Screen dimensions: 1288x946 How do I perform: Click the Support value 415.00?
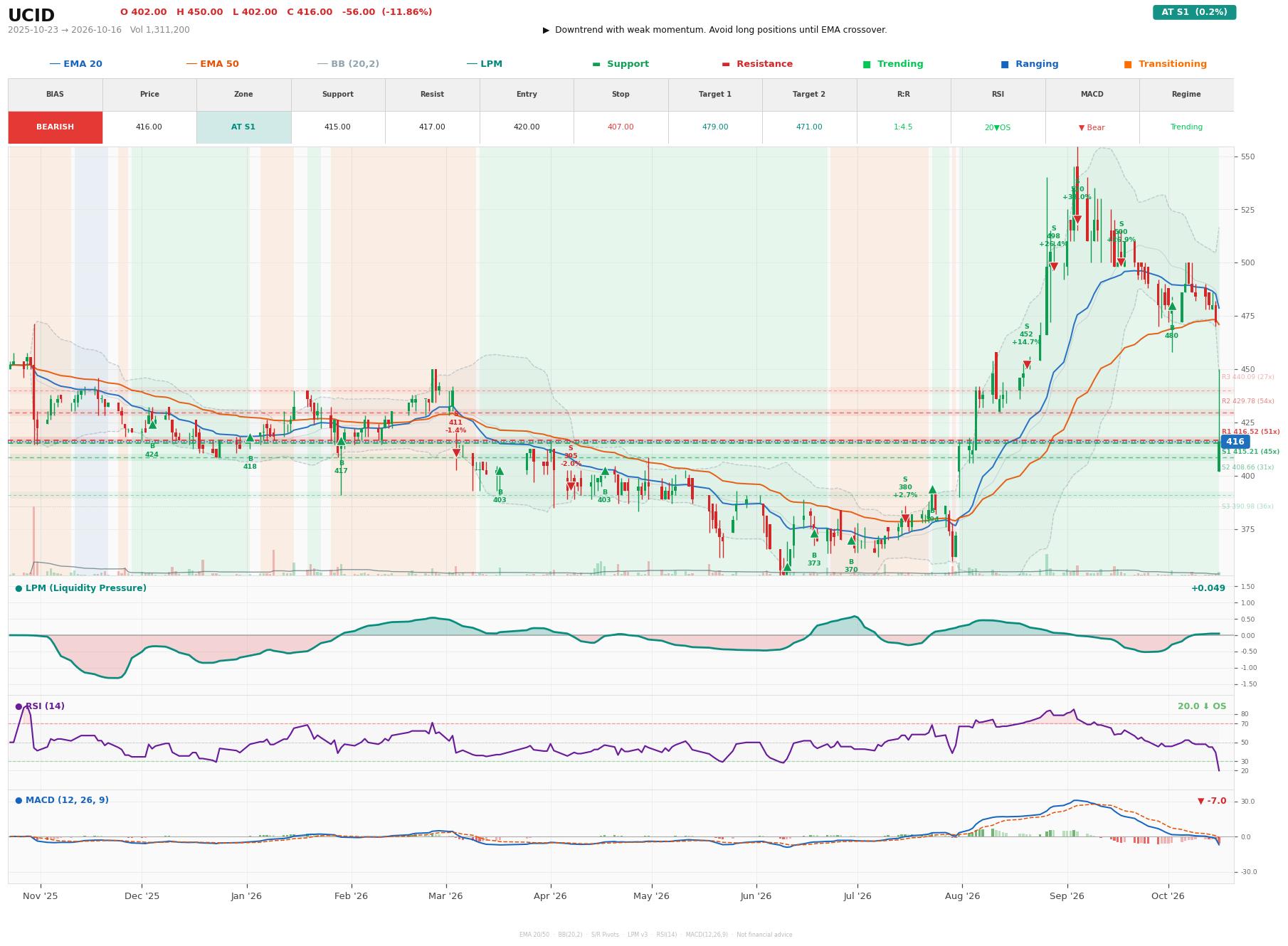(x=337, y=127)
